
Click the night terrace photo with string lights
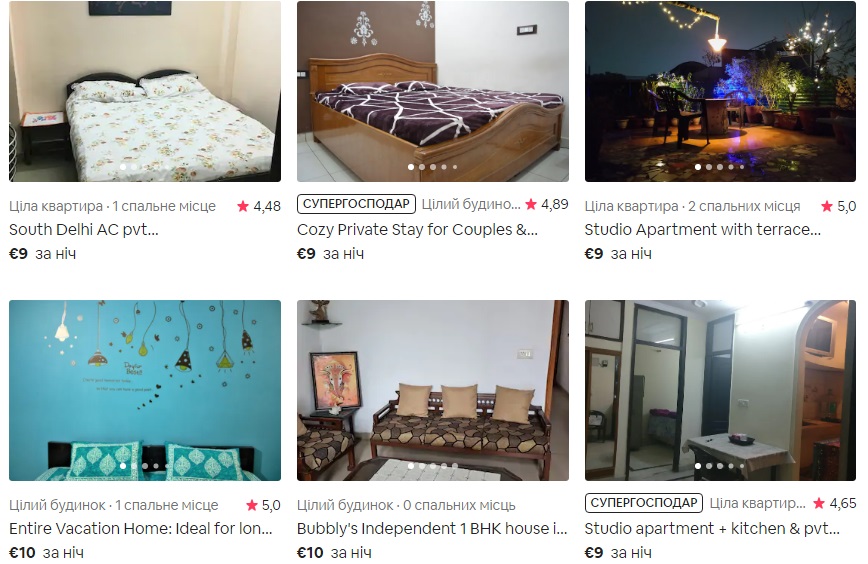pyautogui.click(x=720, y=91)
